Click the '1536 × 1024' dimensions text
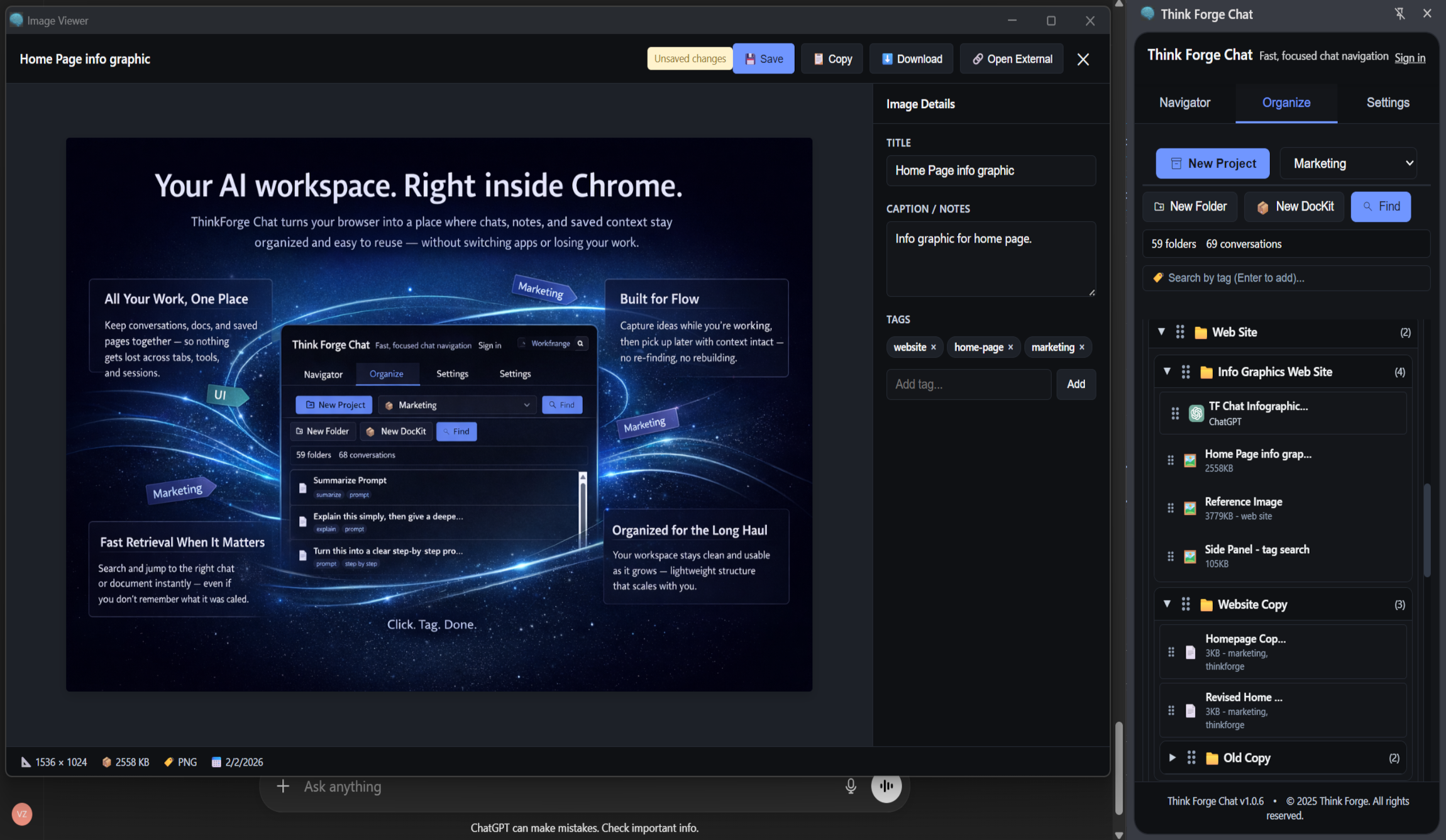Image resolution: width=1446 pixels, height=840 pixels. pos(61,762)
